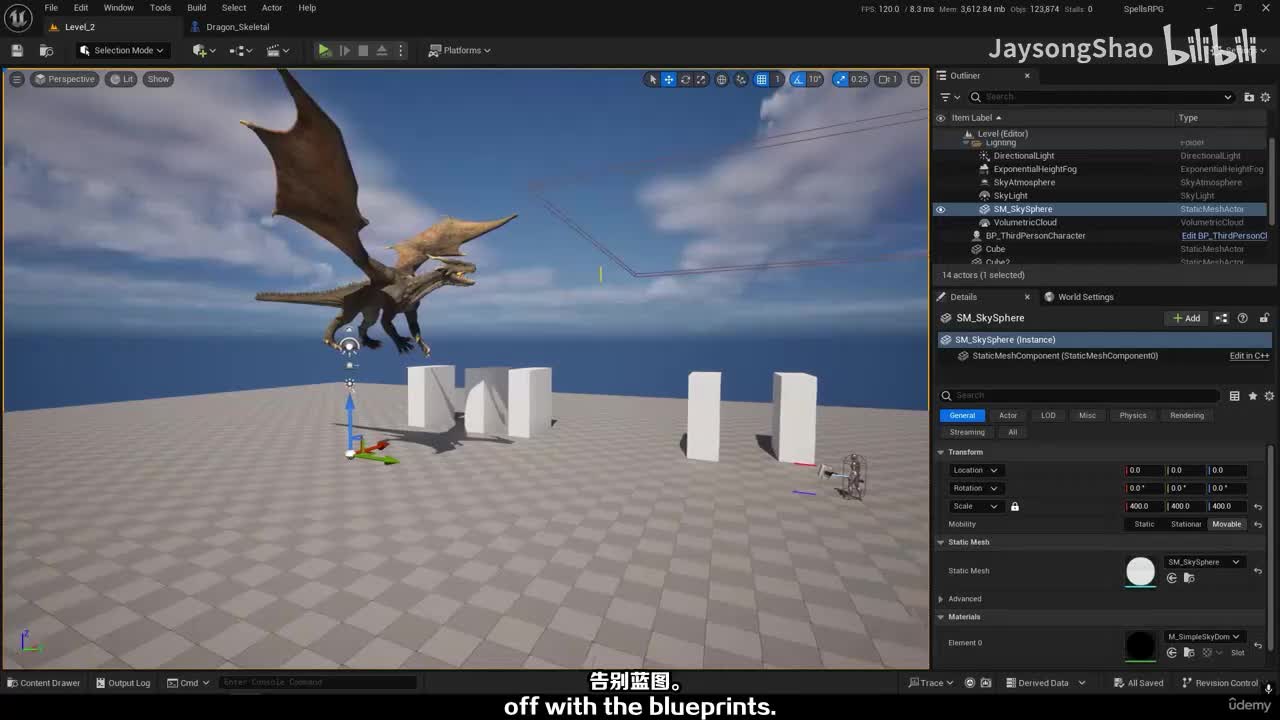Select ExponentialHeightFog in the Outliner
The height and width of the screenshot is (720, 1280).
point(1035,169)
